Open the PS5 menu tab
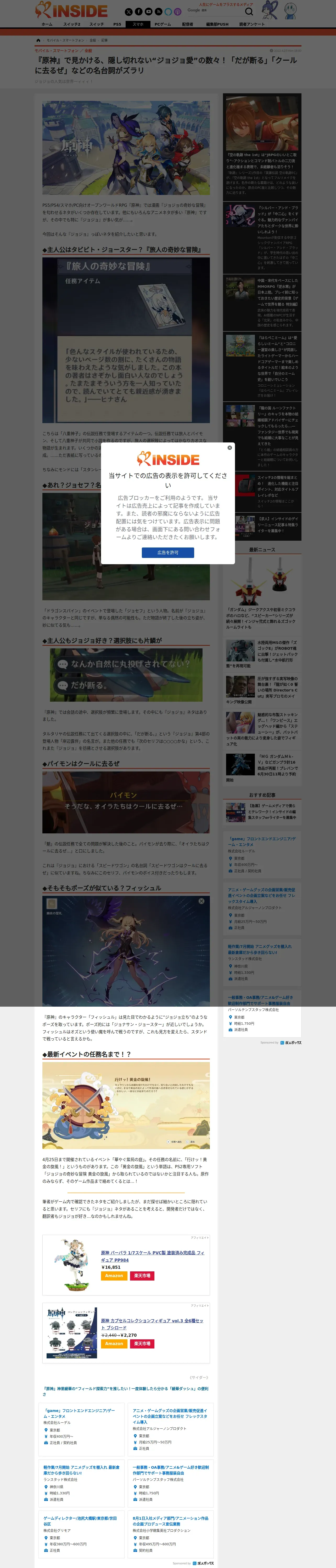 (x=117, y=24)
